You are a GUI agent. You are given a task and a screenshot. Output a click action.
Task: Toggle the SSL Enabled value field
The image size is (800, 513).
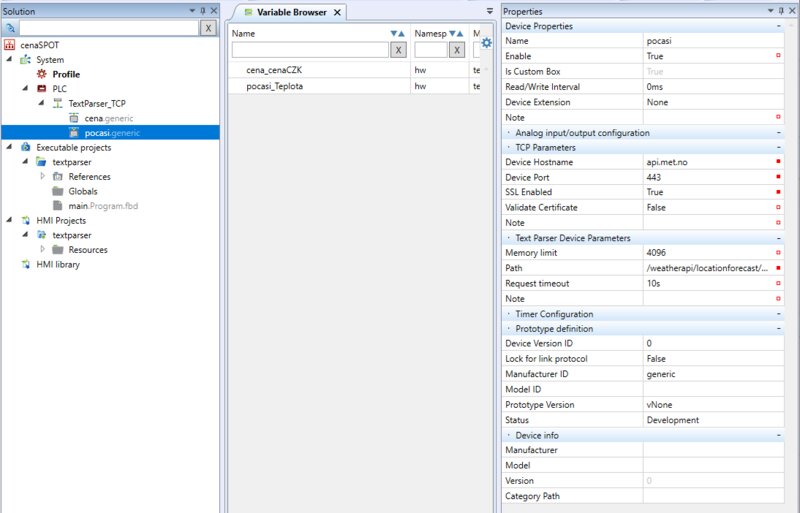(x=708, y=192)
